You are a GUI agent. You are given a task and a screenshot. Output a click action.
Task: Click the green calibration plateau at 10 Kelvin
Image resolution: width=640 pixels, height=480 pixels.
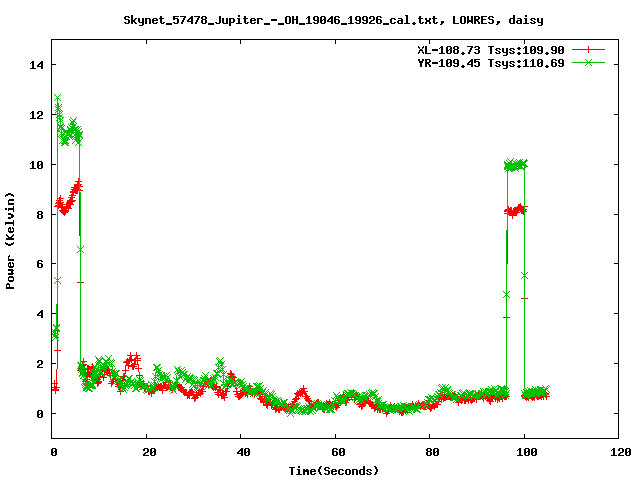tap(516, 164)
